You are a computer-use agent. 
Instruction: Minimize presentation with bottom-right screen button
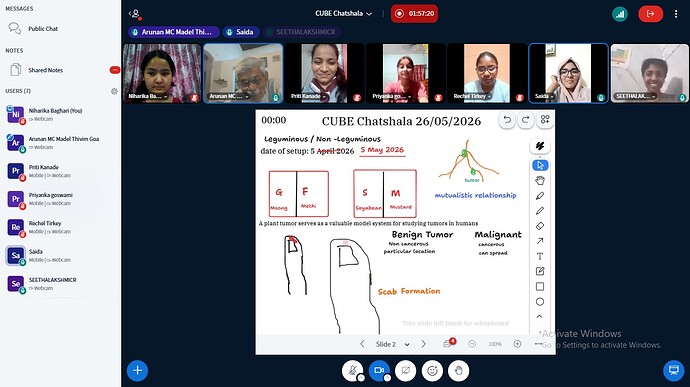point(673,370)
